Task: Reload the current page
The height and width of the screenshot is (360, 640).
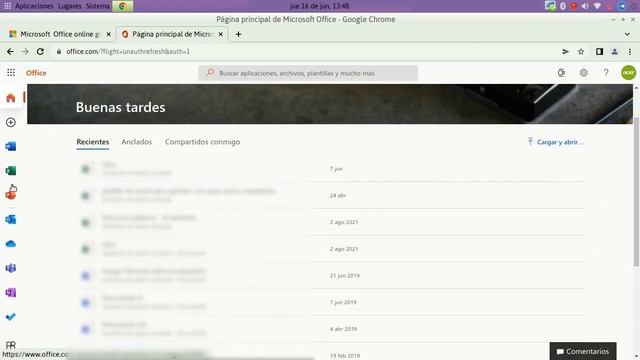Action: pos(40,51)
